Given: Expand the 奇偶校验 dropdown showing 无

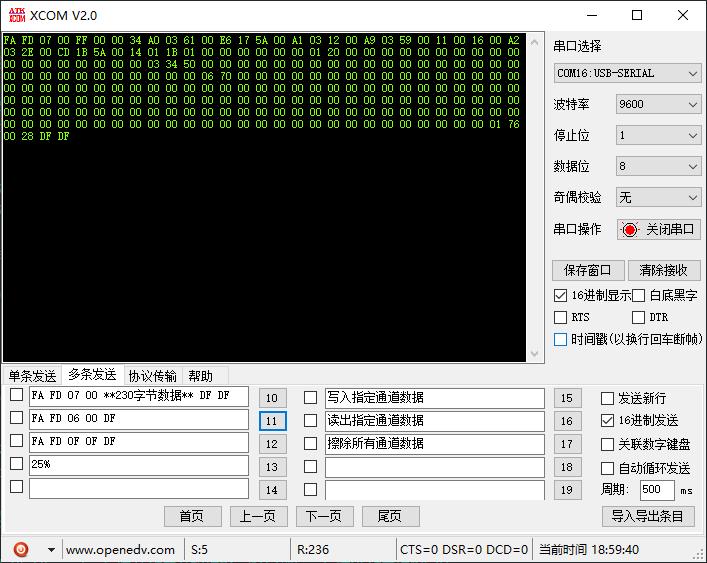Looking at the screenshot, I should point(658,197).
